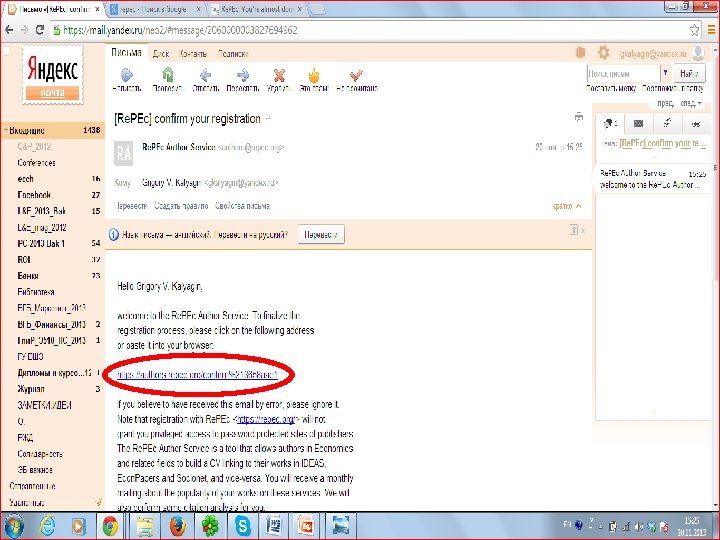Click the volume icon in system tray

(x=638, y=527)
